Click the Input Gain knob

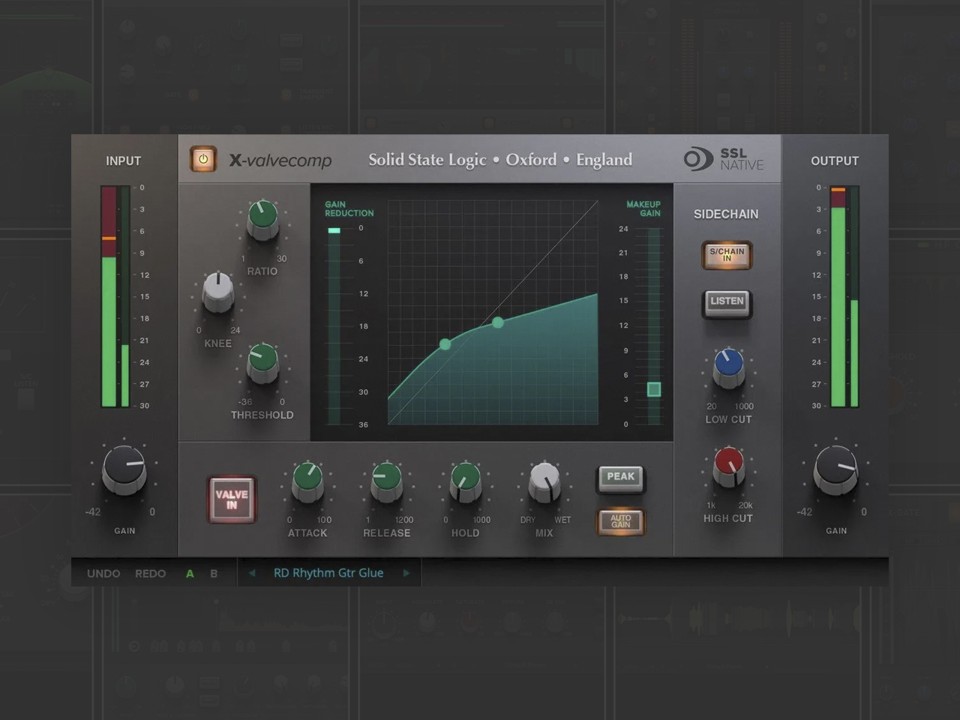124,470
